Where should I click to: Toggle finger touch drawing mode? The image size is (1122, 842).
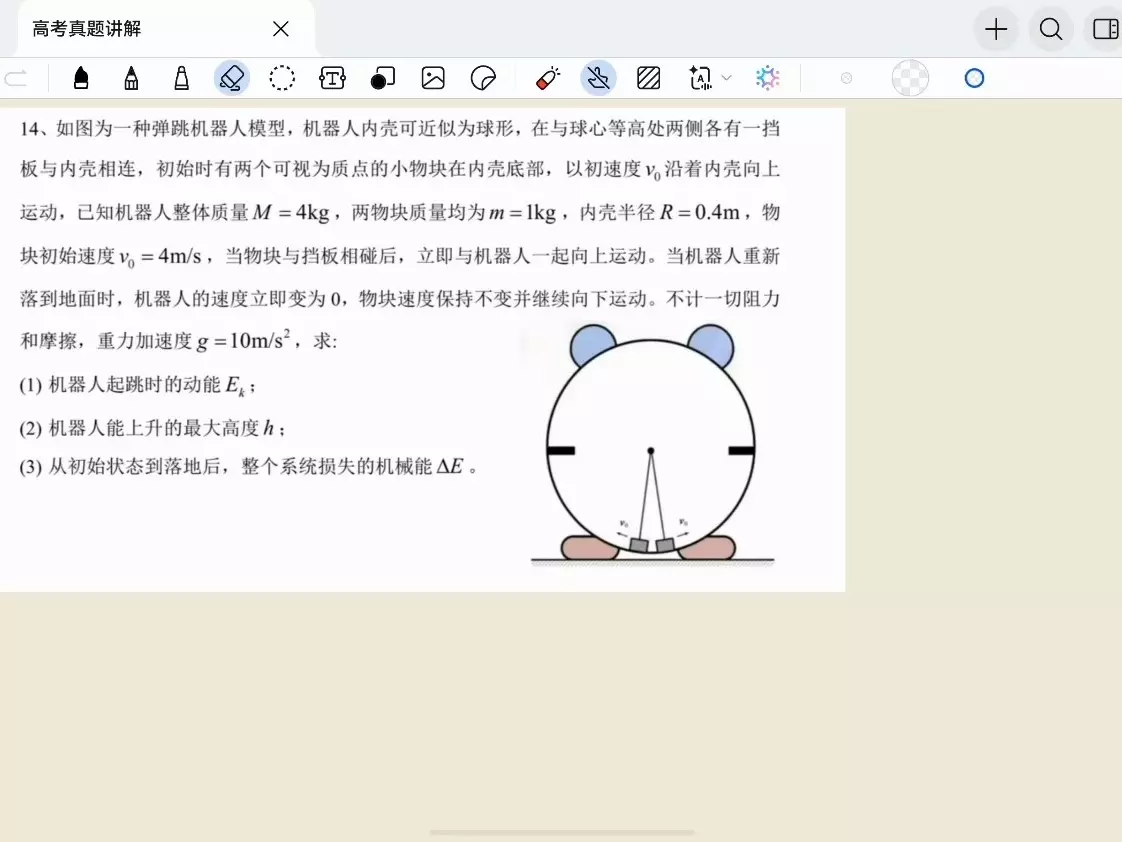598,78
